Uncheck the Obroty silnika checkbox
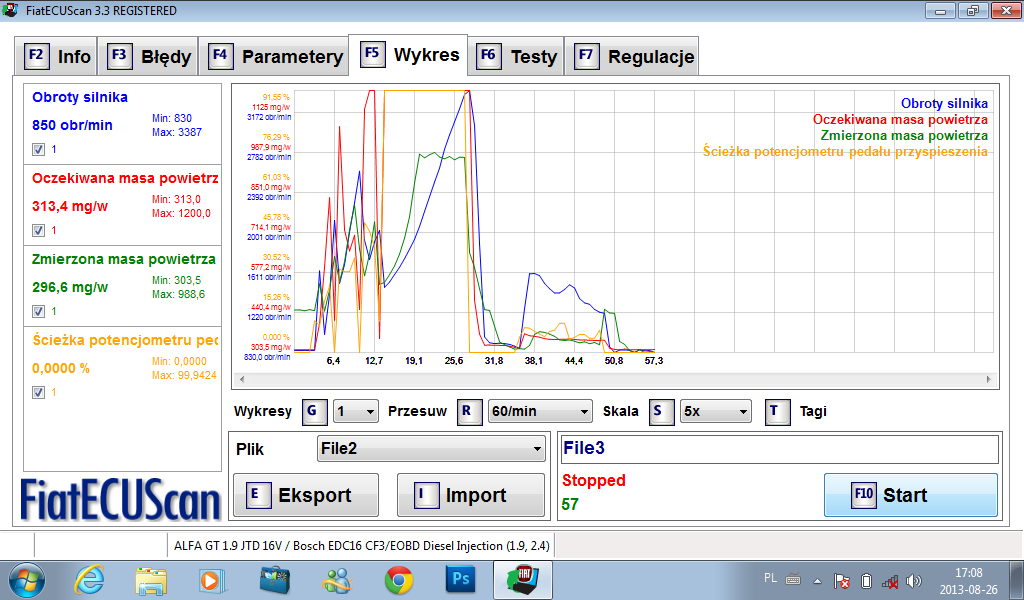Viewport: 1024px width, 600px height. [38, 149]
